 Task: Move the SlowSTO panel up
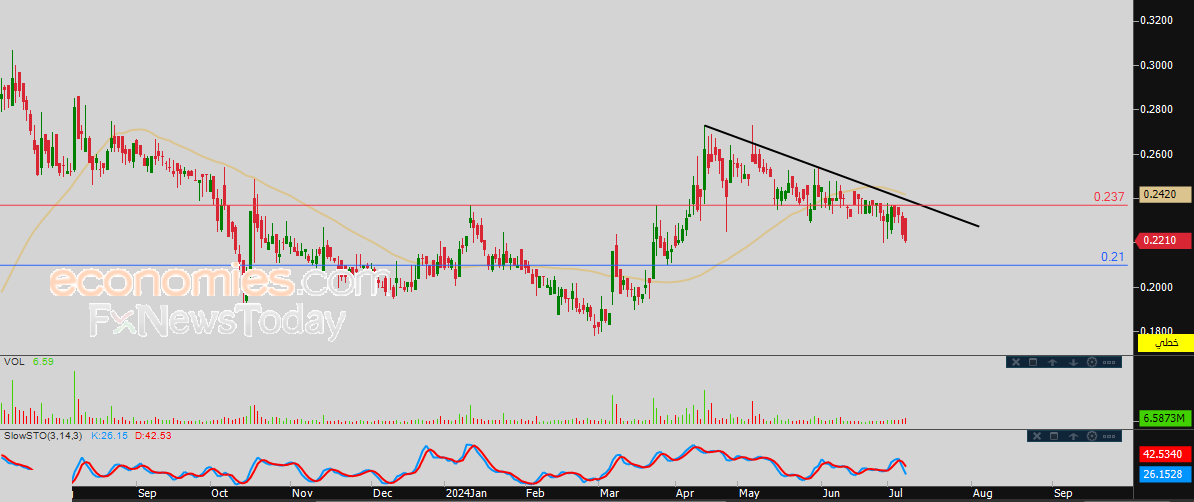click(1072, 436)
